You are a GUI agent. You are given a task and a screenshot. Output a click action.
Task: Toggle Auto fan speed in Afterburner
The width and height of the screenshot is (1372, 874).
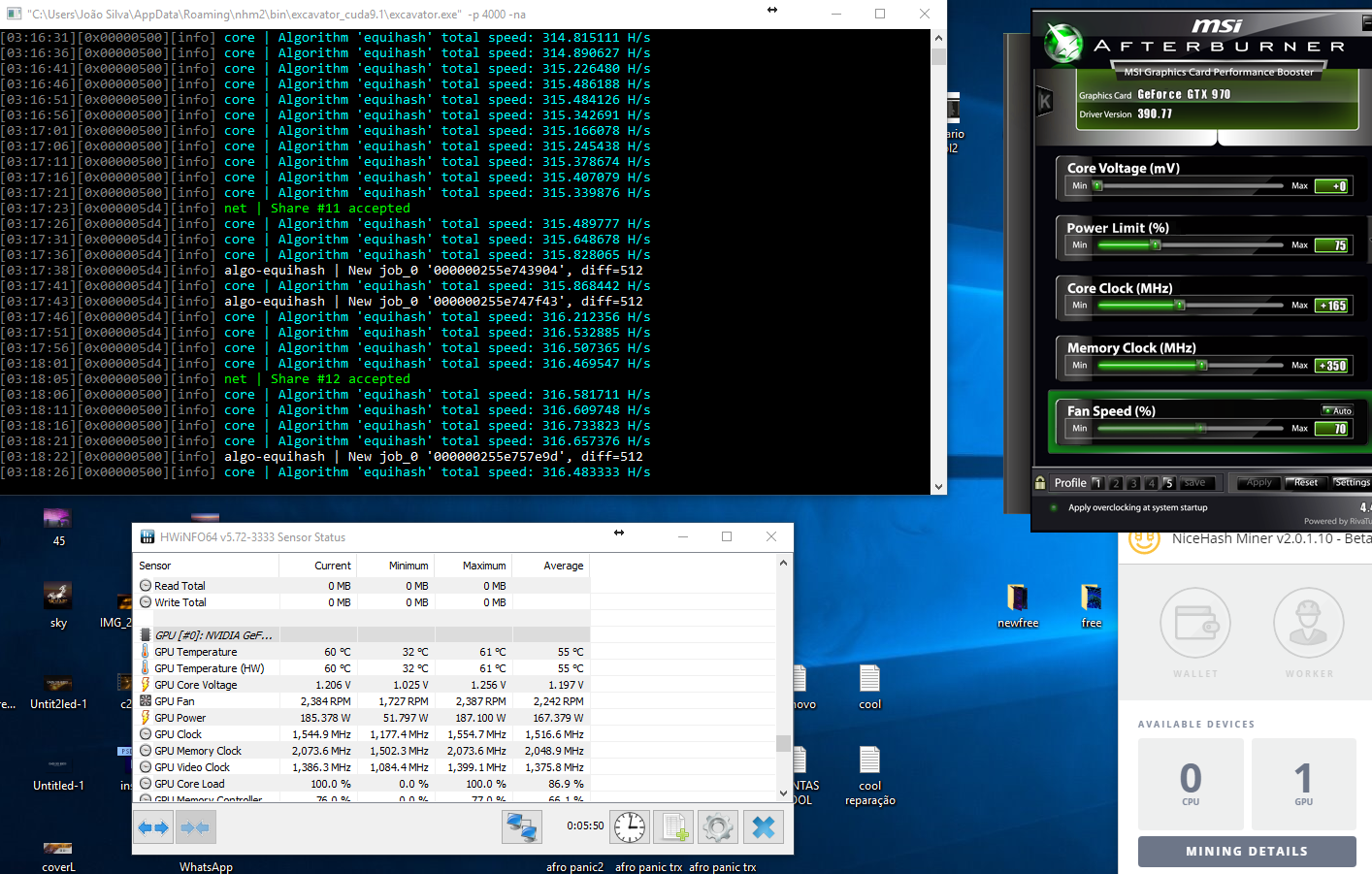(1337, 411)
